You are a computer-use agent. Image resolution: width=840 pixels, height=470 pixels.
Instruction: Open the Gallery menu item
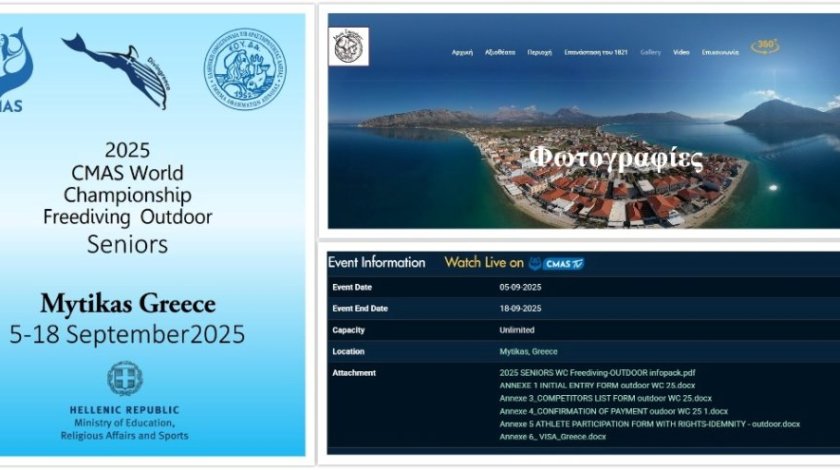650,51
